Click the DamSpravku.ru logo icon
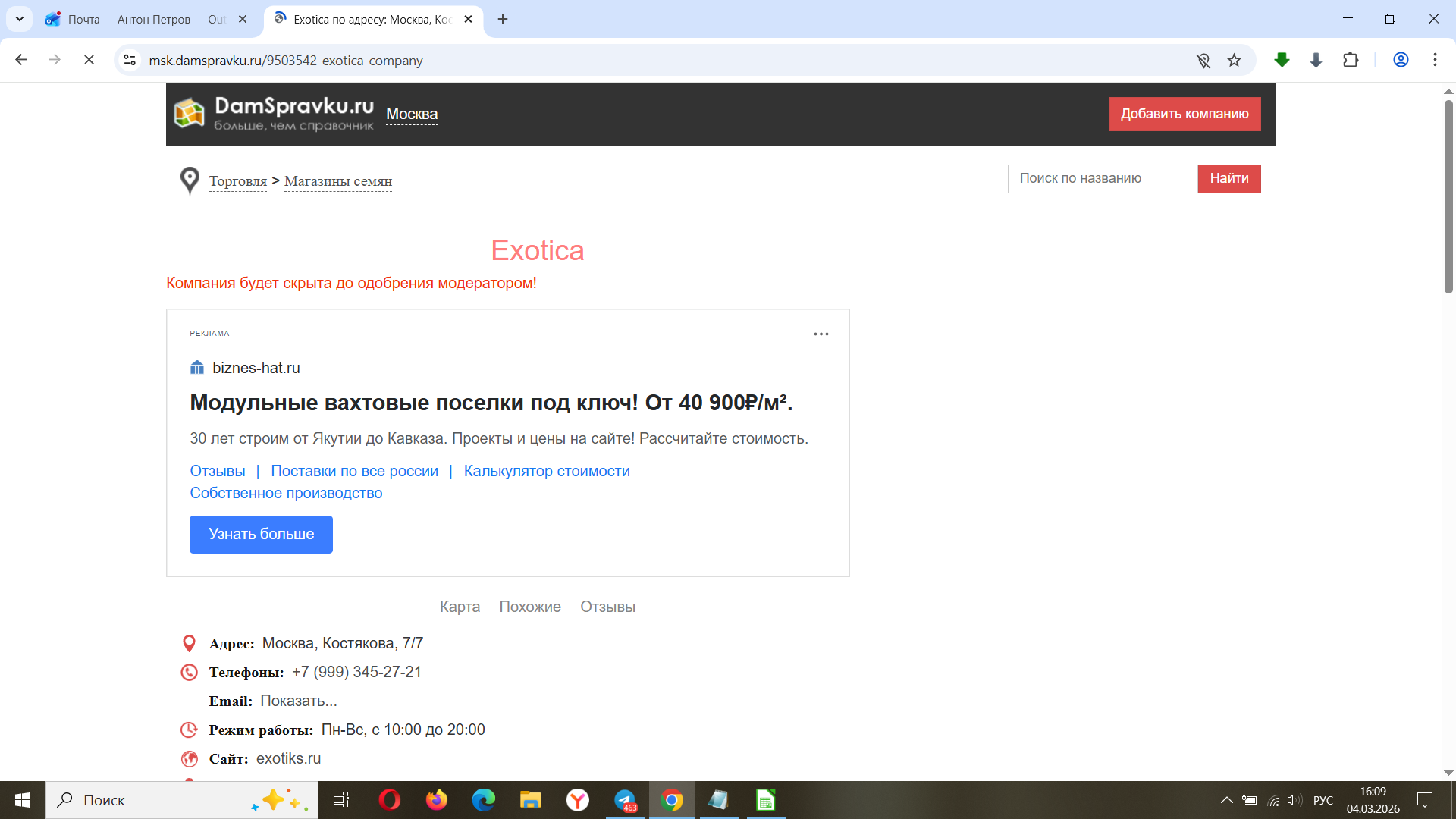This screenshot has width=1456, height=819. pyautogui.click(x=189, y=114)
